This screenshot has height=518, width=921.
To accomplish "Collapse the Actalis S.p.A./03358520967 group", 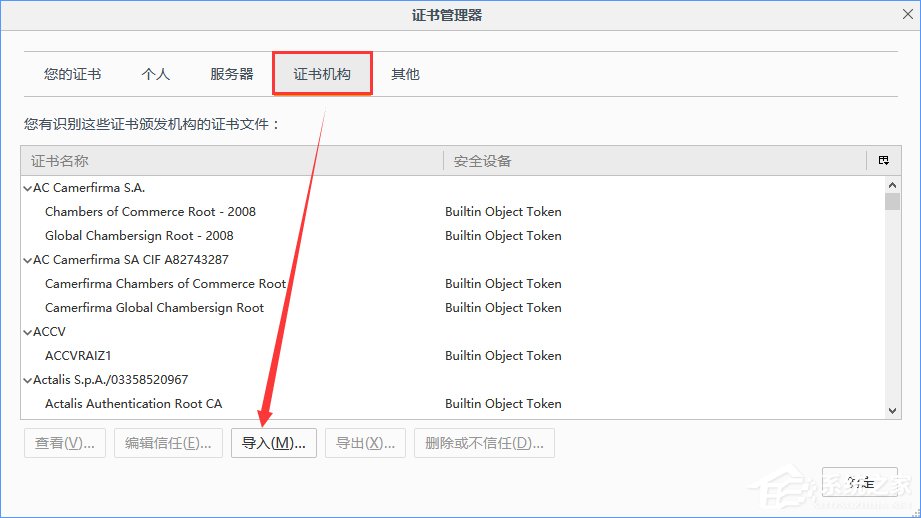I will coord(26,380).
